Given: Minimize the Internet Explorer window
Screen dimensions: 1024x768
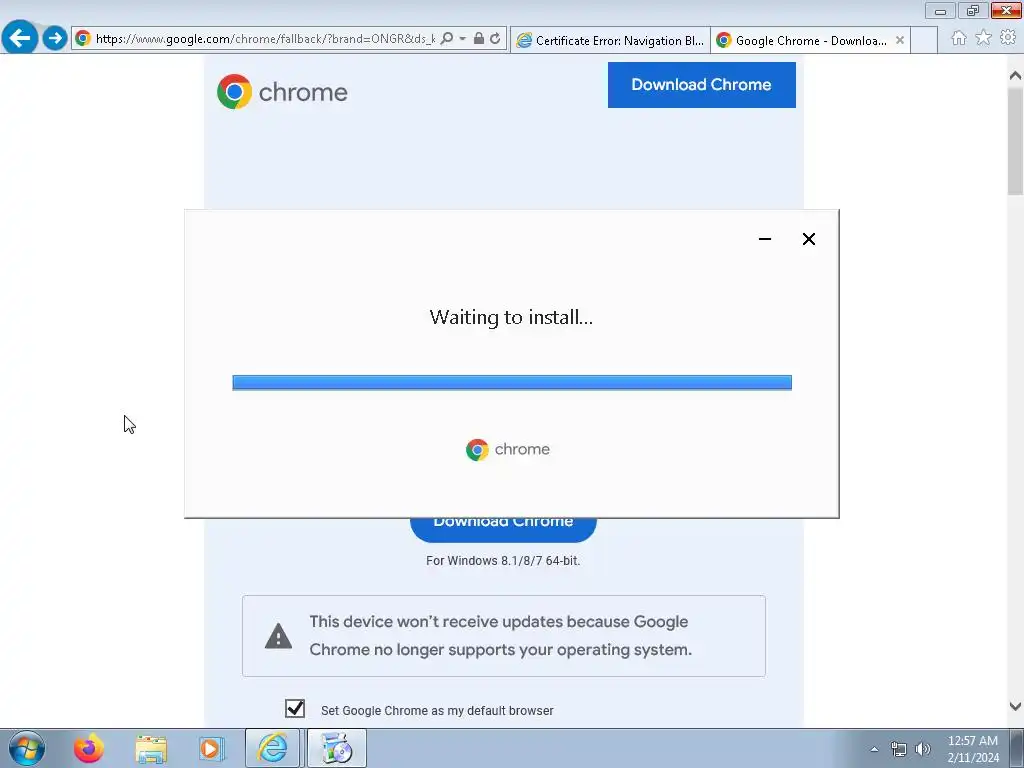Looking at the screenshot, I should point(940,11).
